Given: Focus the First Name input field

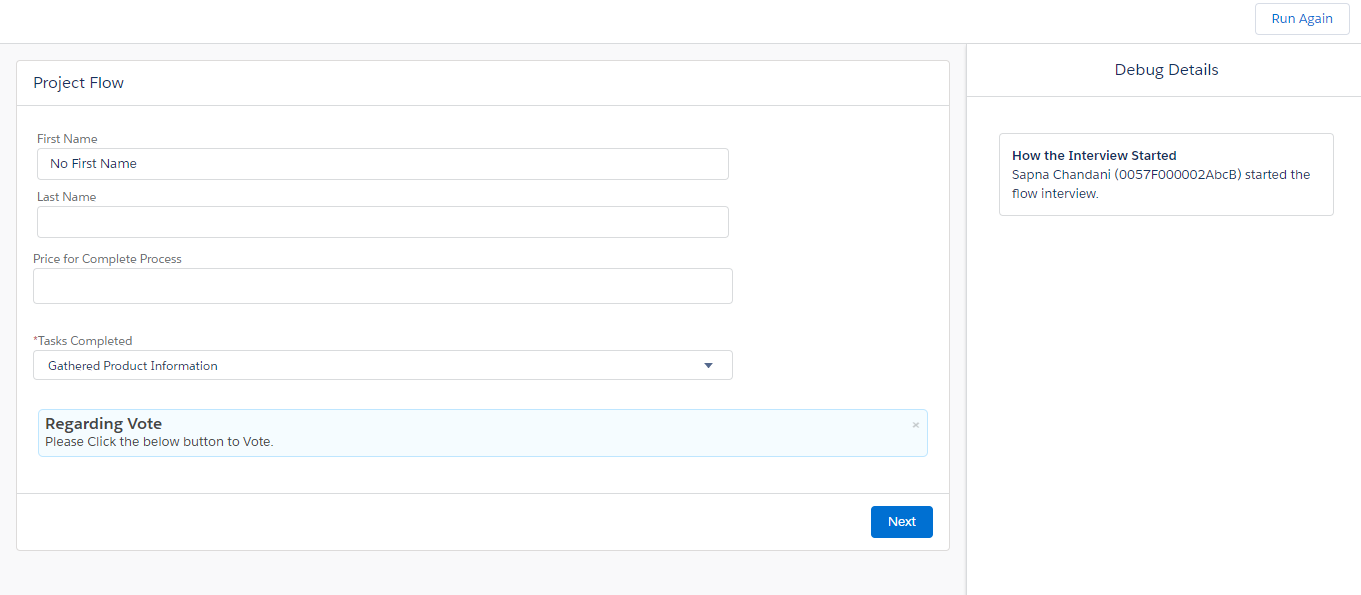Looking at the screenshot, I should (382, 163).
